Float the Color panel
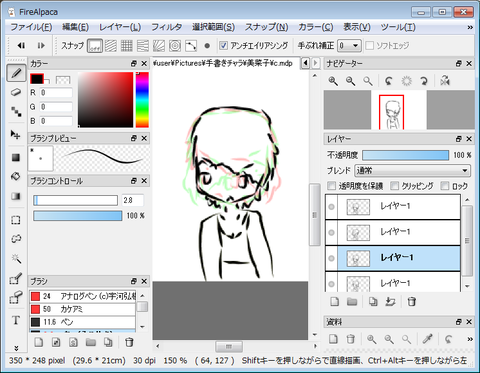This screenshot has height=373, width=480. tap(133, 63)
